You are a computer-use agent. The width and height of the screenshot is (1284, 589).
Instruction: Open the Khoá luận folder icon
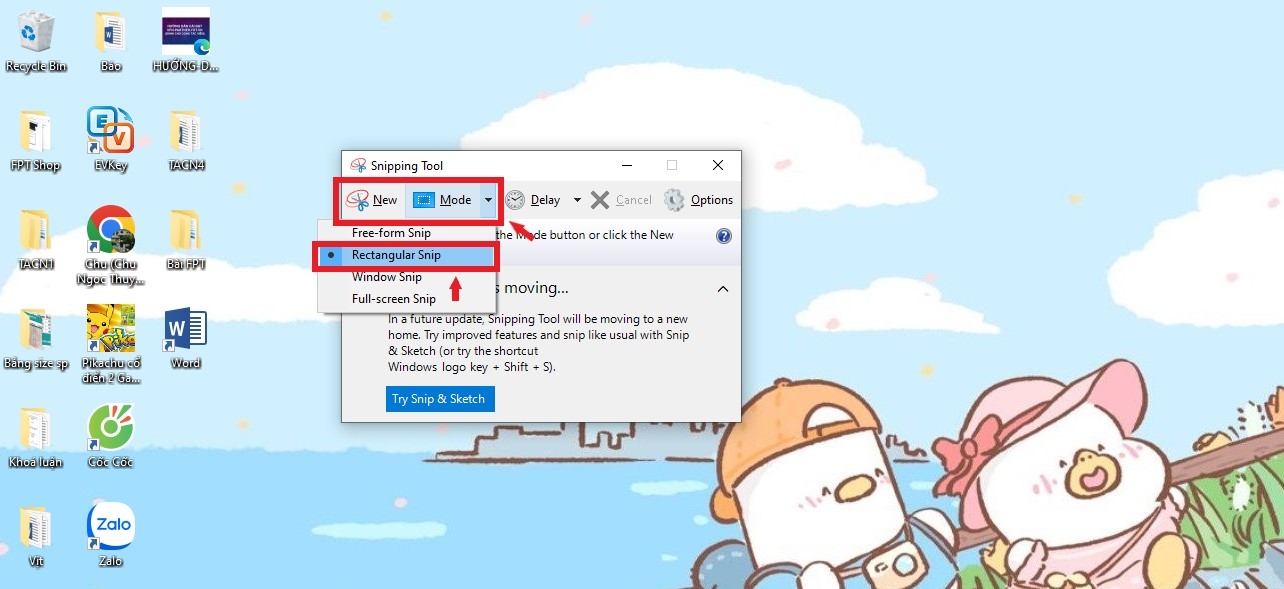coord(36,437)
